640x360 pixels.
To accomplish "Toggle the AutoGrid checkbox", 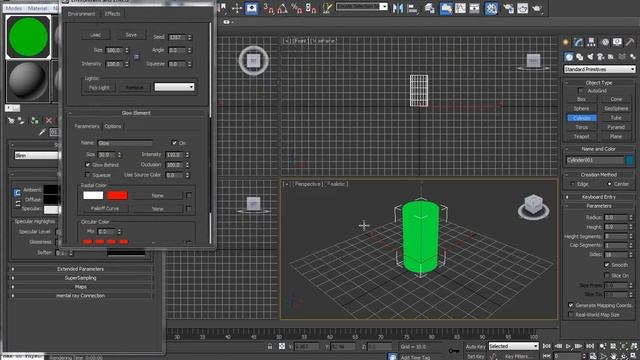I will pos(581,91).
